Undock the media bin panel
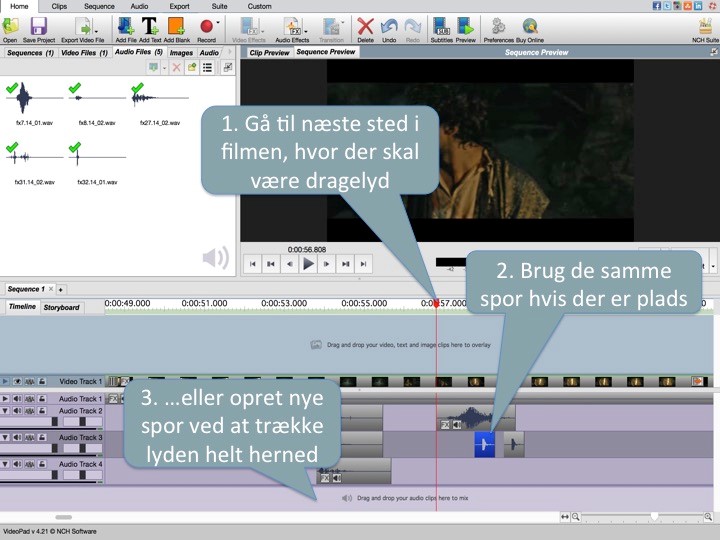The height and width of the screenshot is (540, 720). (x=228, y=68)
